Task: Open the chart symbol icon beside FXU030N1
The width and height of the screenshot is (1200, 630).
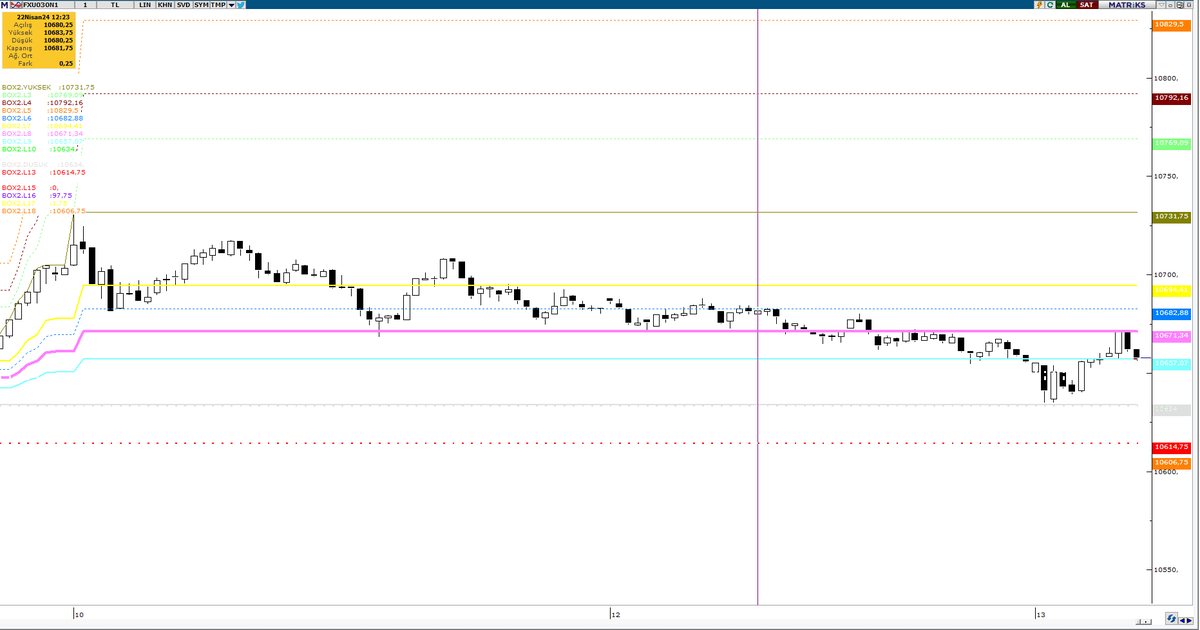Action: 16,5
